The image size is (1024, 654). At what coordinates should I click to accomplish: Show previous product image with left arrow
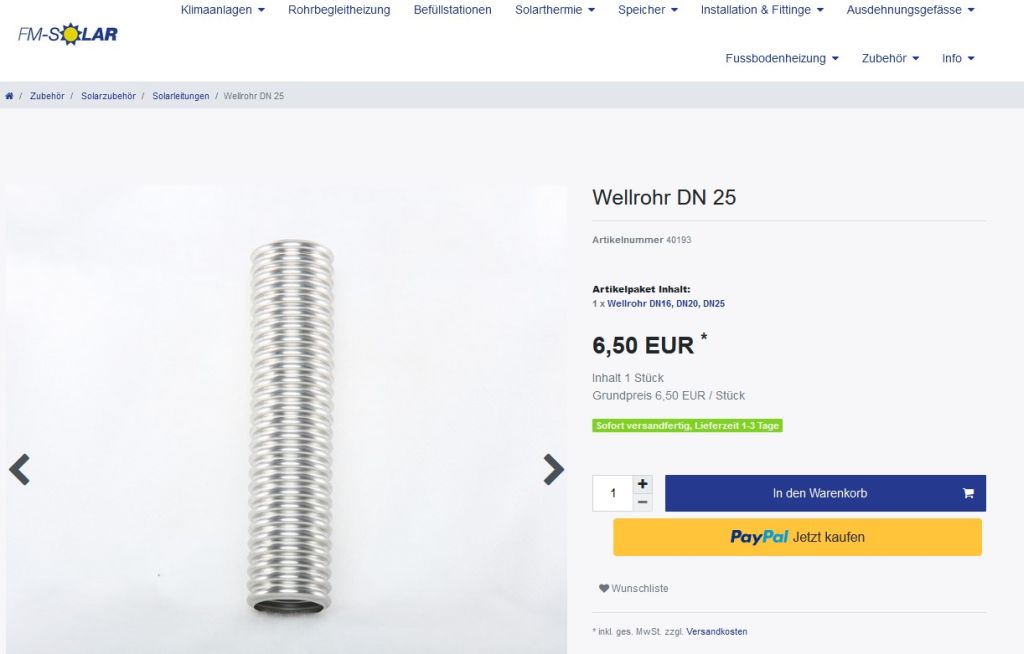[20, 469]
